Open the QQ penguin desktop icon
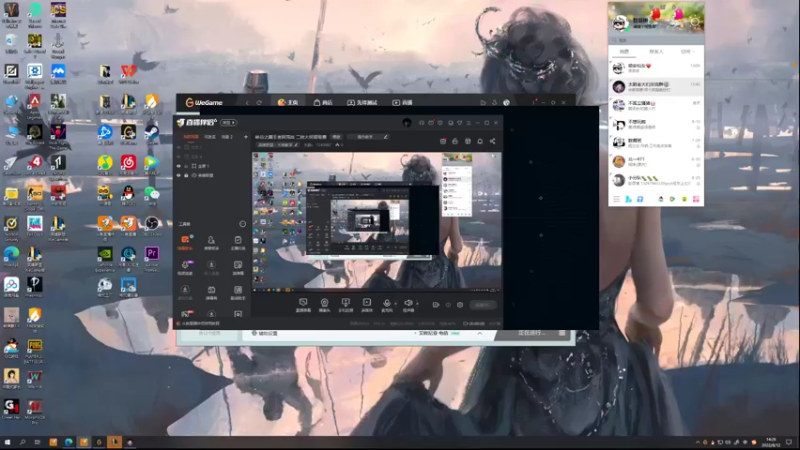Image resolution: width=800 pixels, height=450 pixels. click(x=128, y=196)
